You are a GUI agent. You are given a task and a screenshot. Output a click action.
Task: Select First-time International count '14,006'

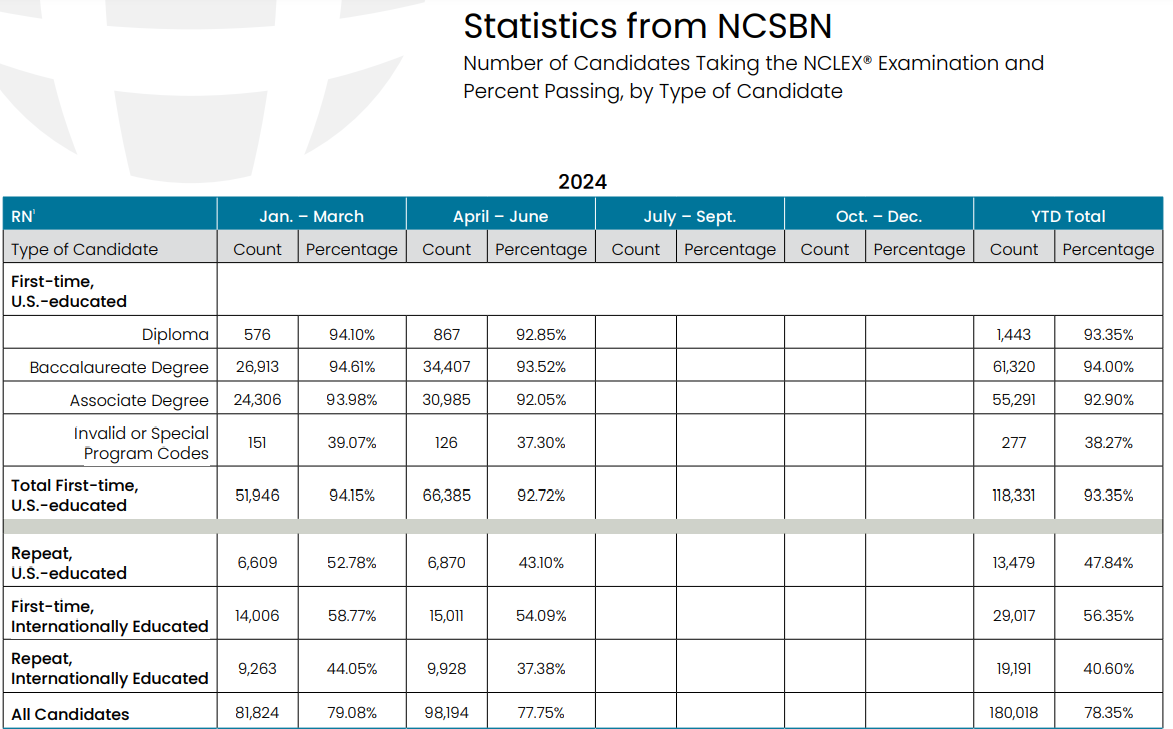coord(257,616)
